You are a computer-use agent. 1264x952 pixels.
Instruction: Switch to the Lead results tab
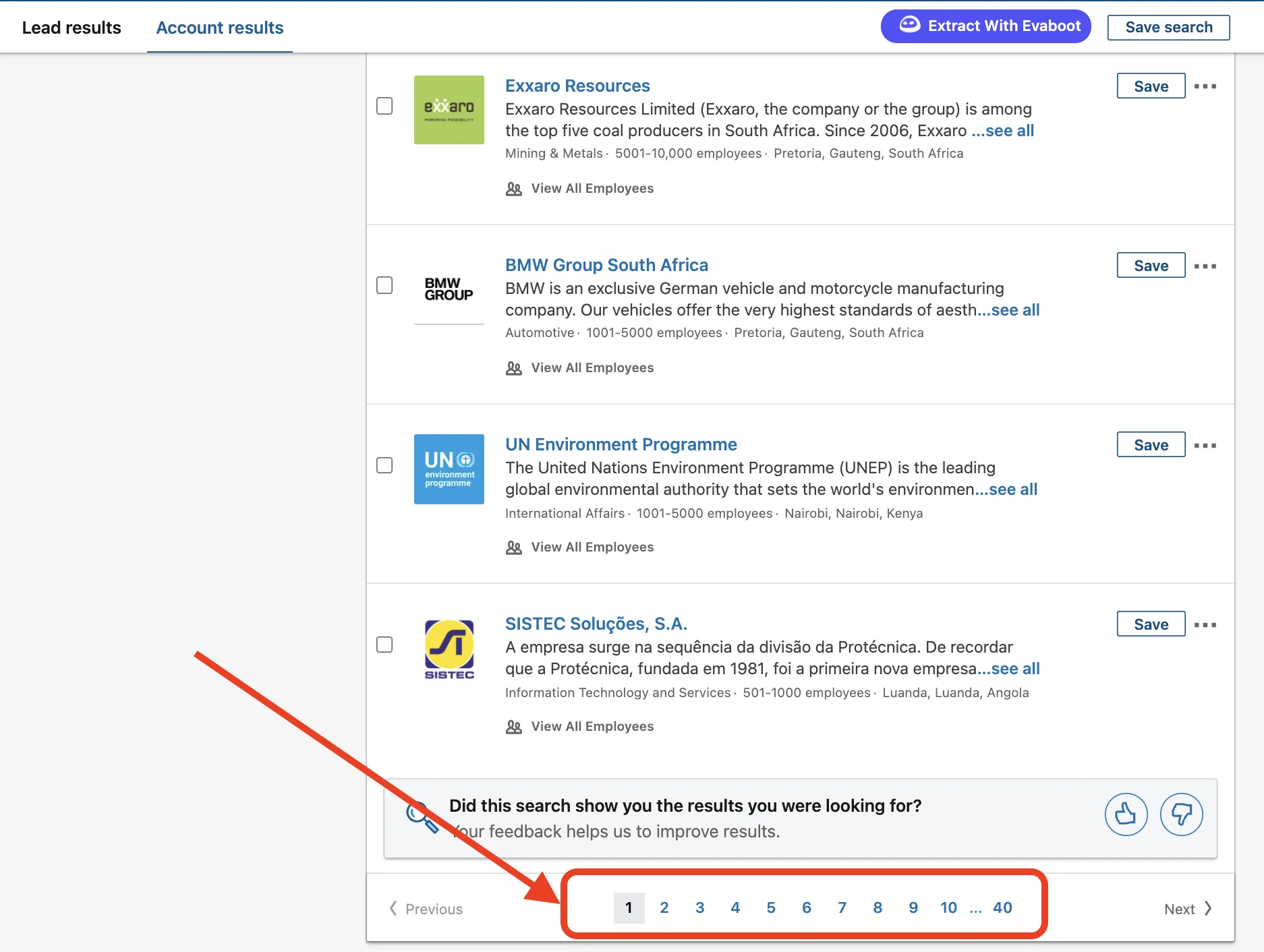coord(71,27)
